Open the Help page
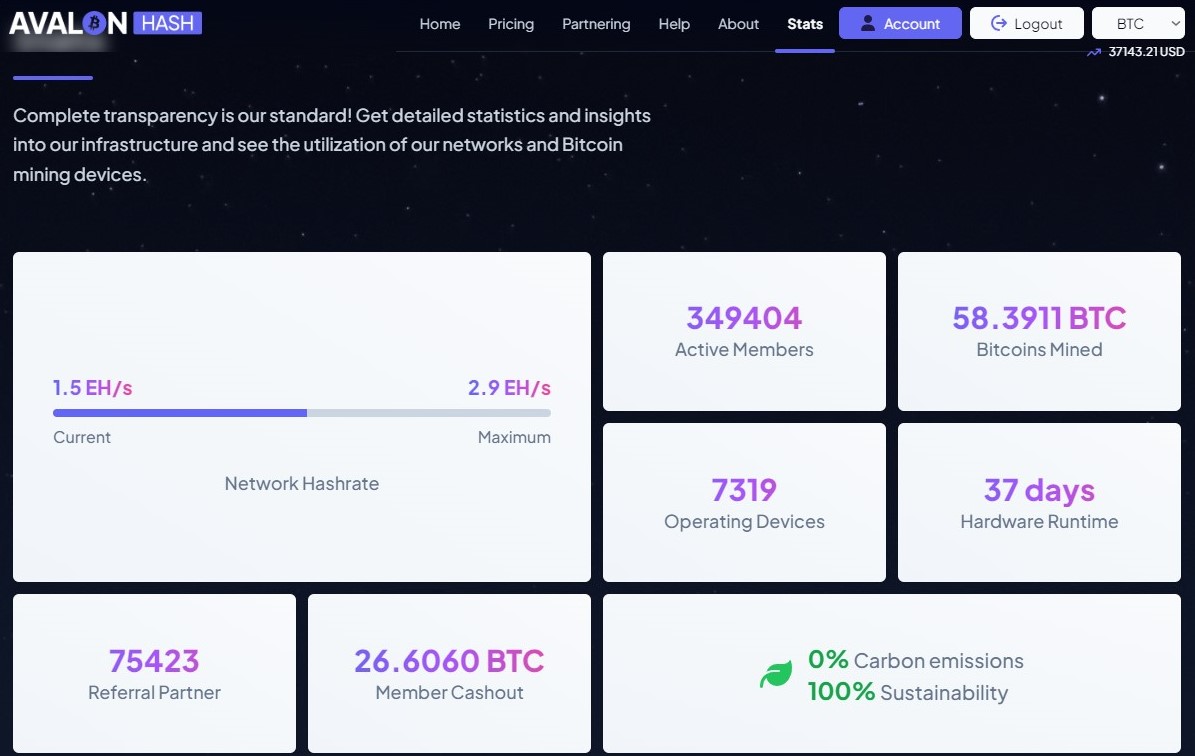Viewport: 1195px width, 756px height. click(674, 24)
